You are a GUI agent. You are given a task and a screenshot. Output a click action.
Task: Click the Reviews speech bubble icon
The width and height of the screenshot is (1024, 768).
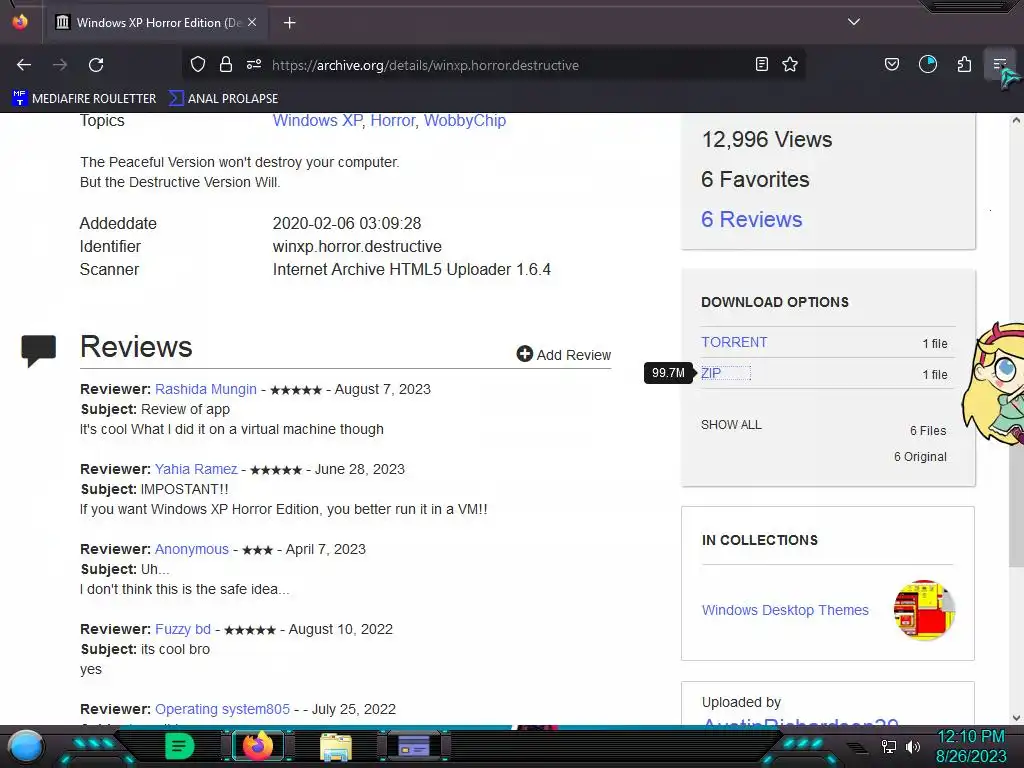39,351
